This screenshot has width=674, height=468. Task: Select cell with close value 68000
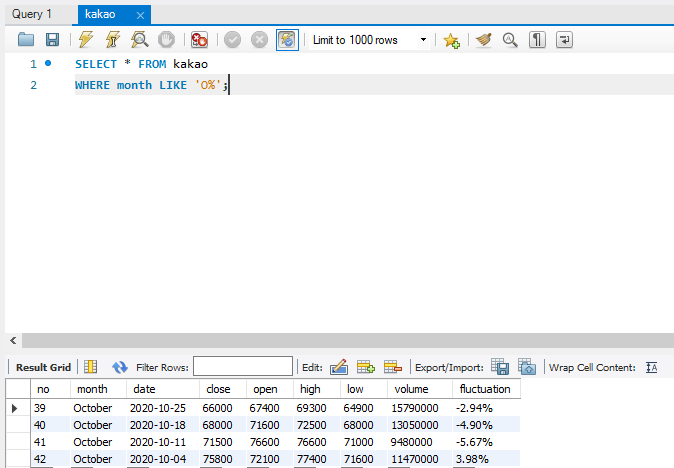tap(223, 425)
